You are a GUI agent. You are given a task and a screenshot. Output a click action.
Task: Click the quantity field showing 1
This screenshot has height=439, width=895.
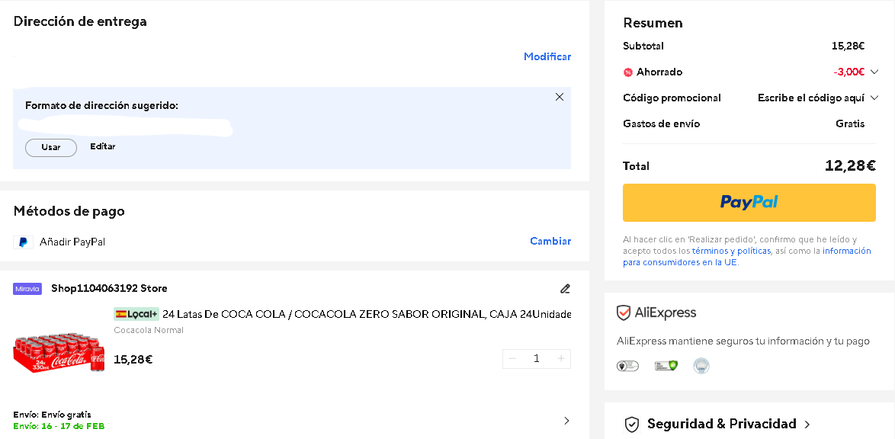point(537,359)
